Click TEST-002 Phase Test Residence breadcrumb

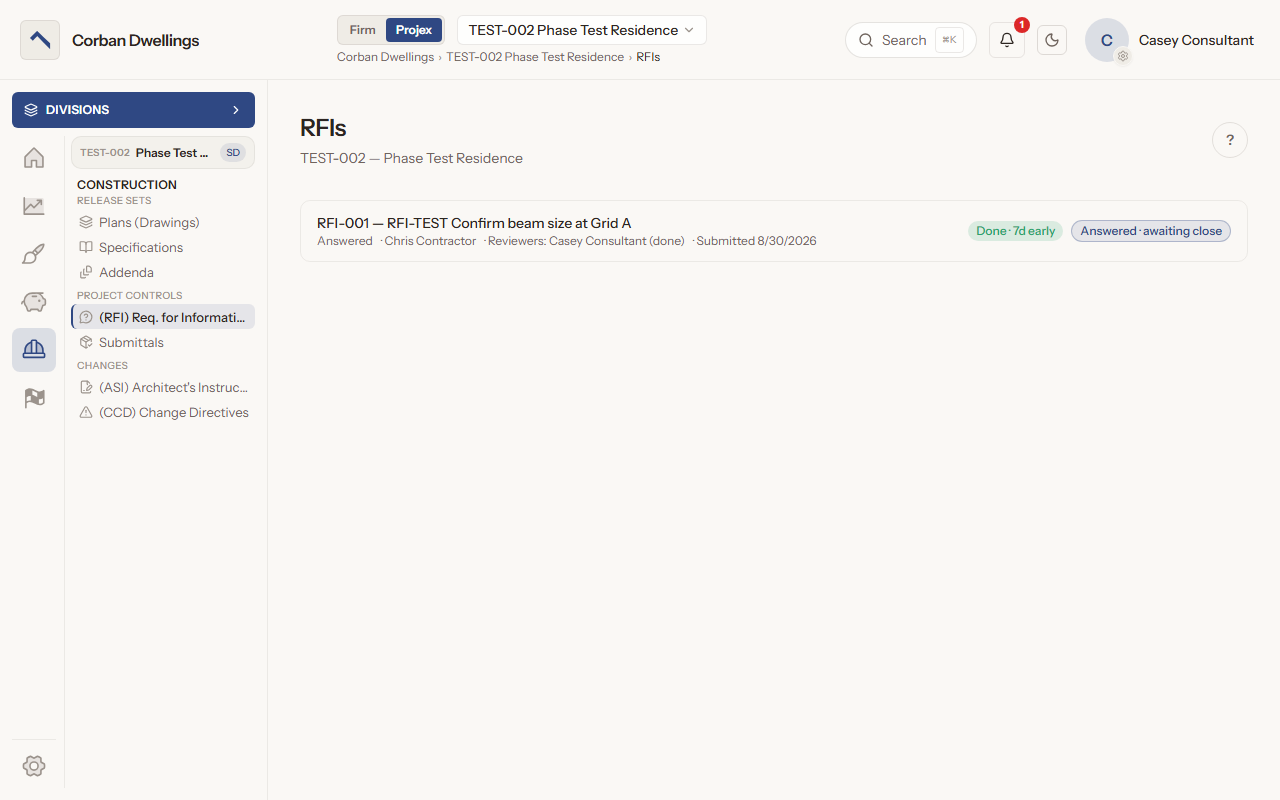click(535, 57)
